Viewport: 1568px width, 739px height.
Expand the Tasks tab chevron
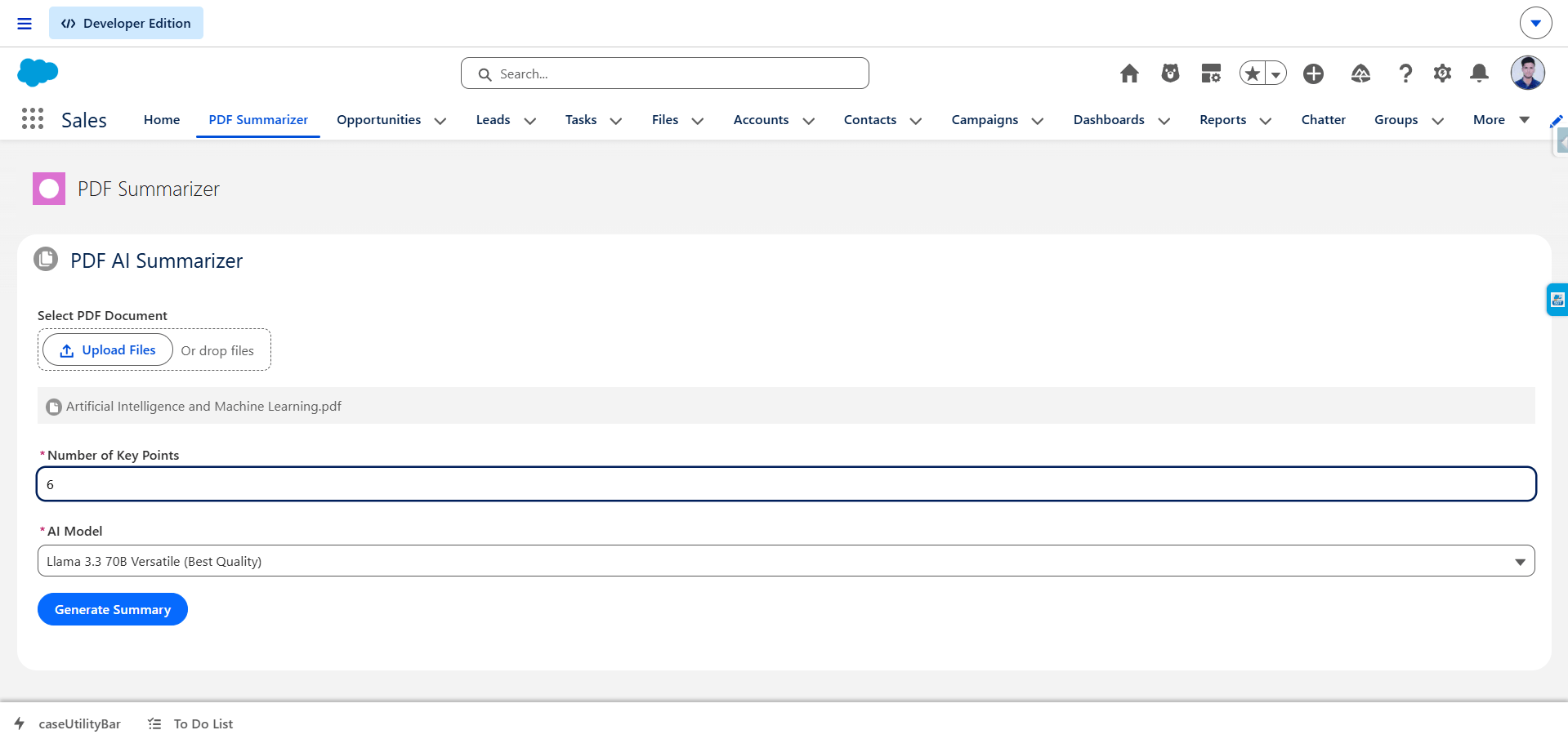(616, 121)
